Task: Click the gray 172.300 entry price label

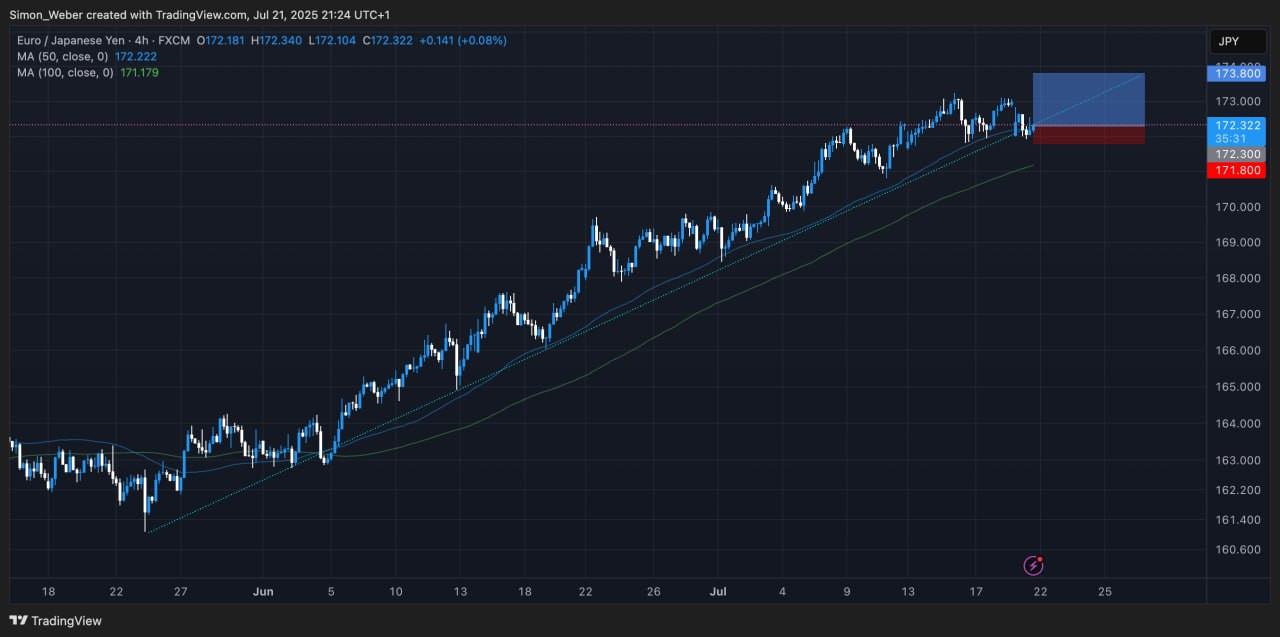Action: coord(1237,155)
